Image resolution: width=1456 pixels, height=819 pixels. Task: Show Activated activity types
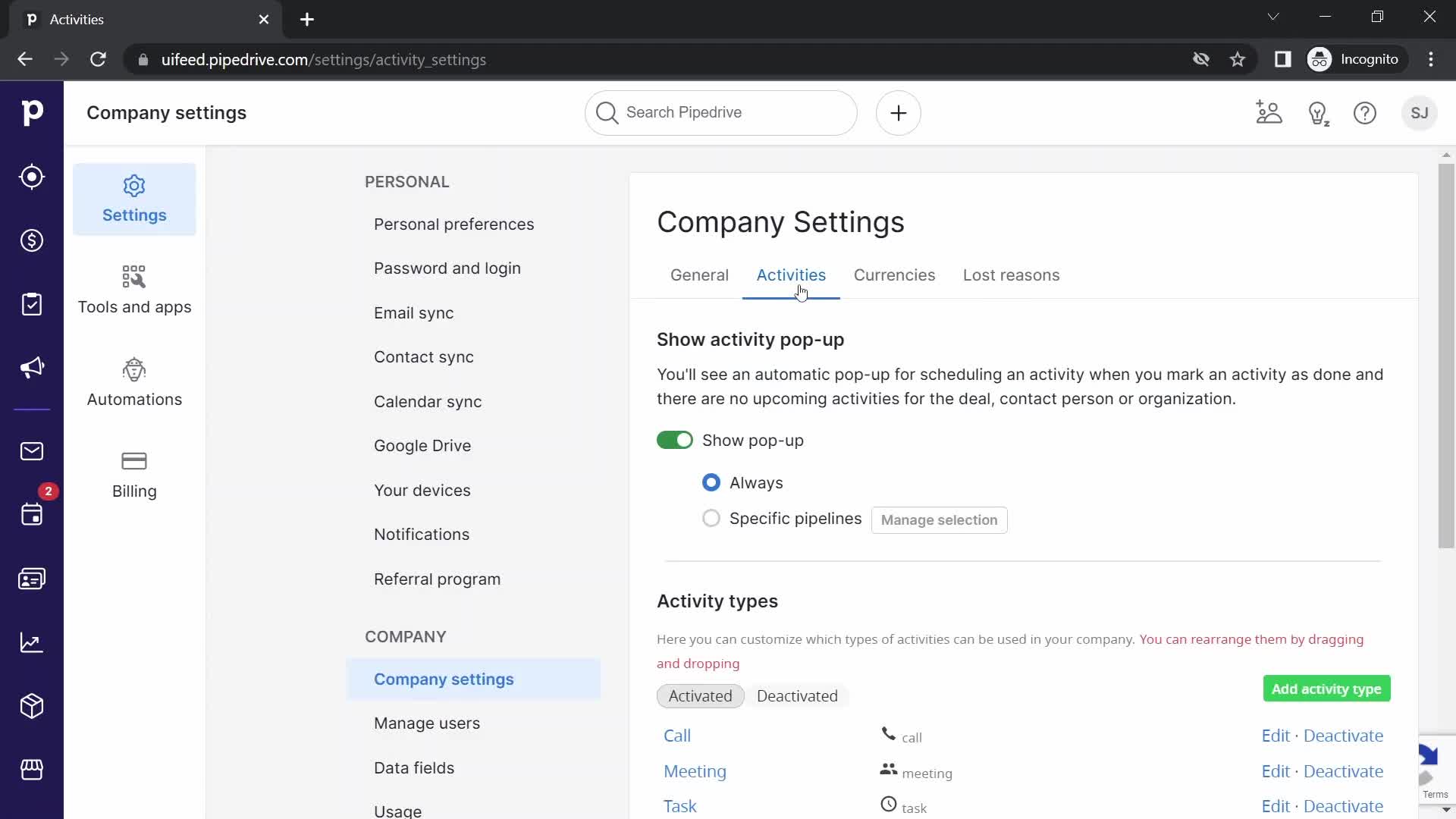(701, 696)
